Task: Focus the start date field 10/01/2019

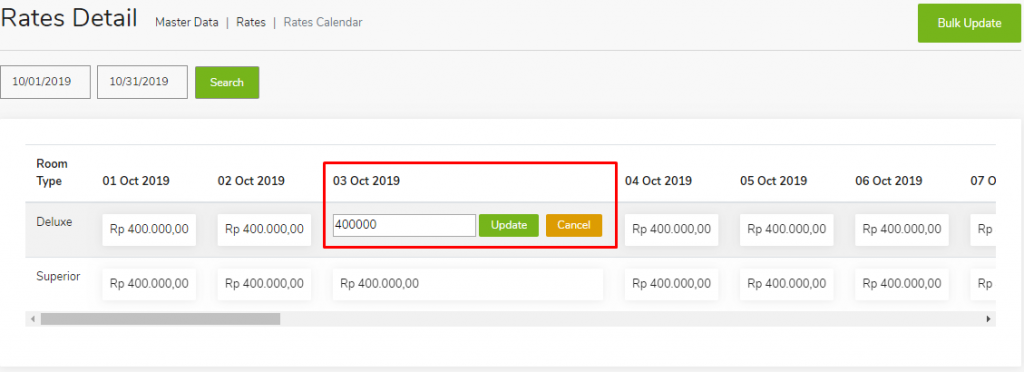Action: (x=45, y=82)
